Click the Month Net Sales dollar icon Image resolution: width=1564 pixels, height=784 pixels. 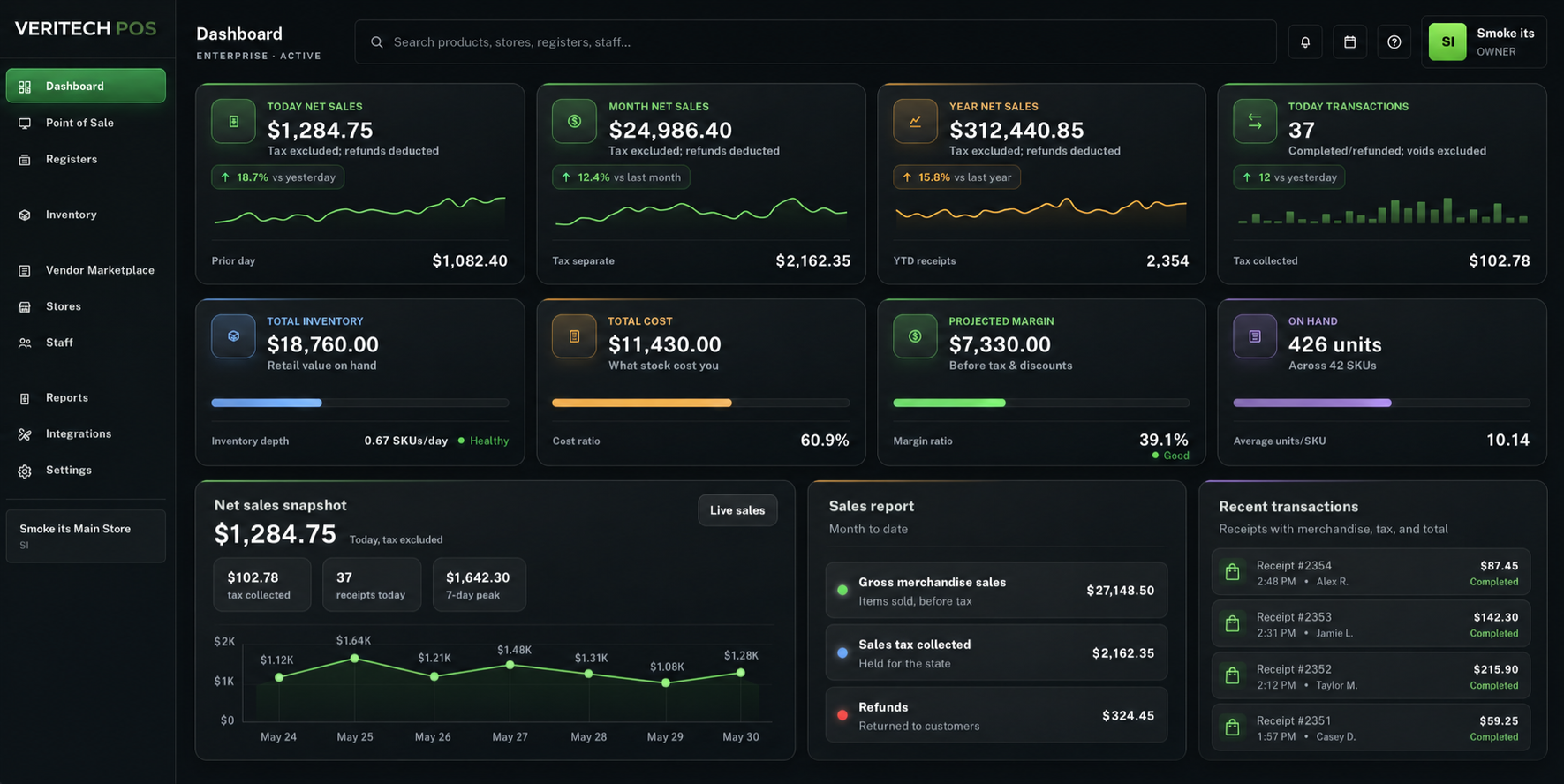tap(574, 122)
